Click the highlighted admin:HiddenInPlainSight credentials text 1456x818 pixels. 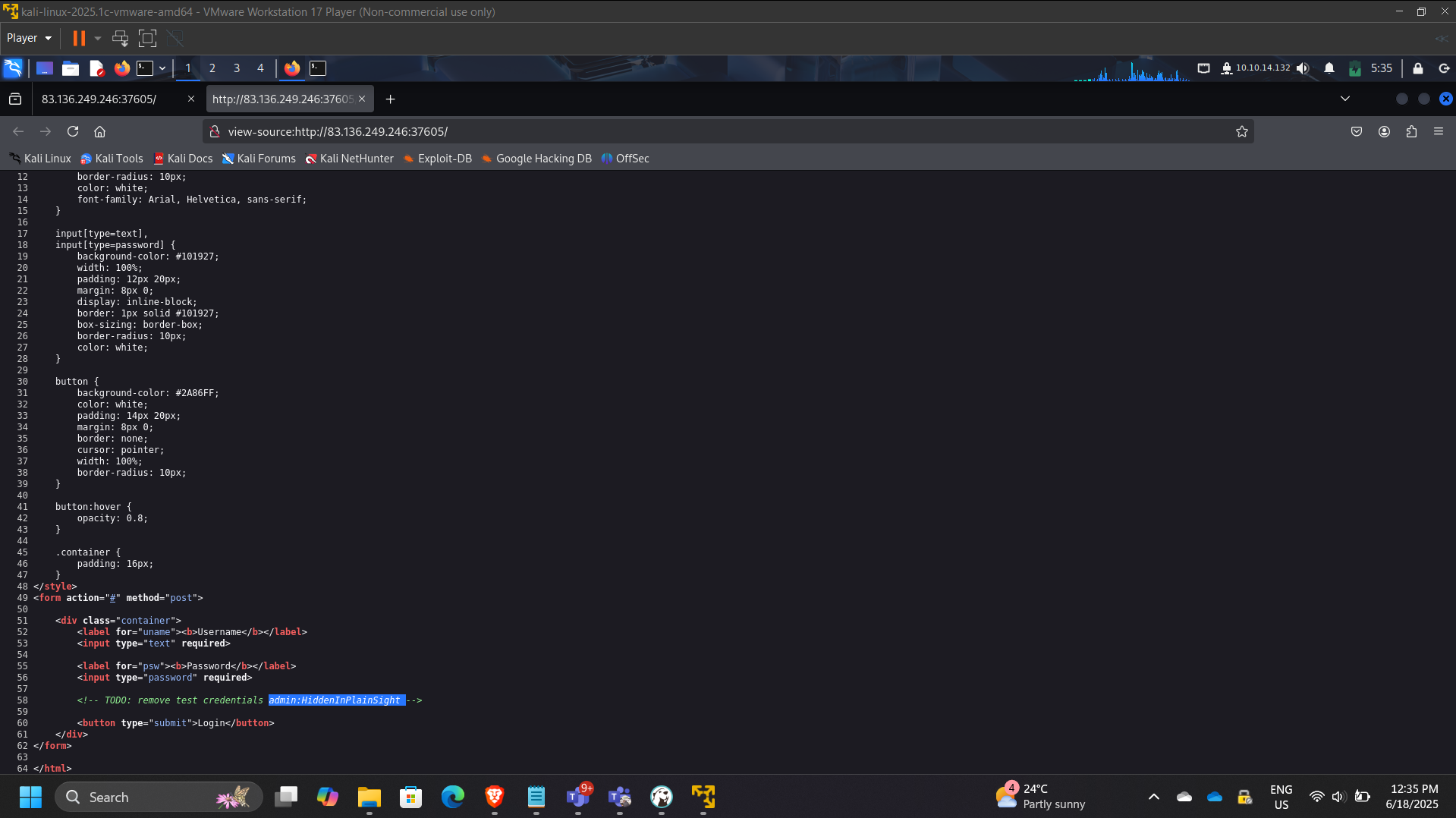[337, 700]
